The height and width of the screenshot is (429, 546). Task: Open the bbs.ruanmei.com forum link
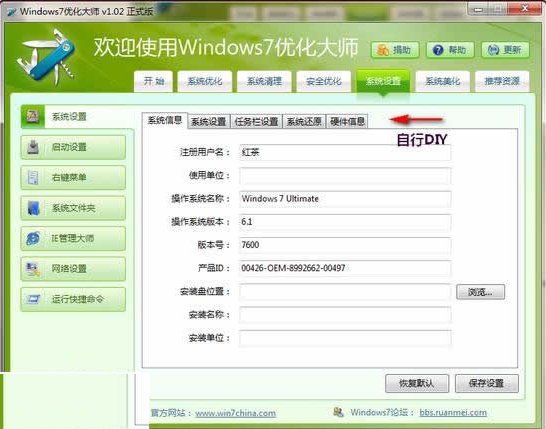[x=453, y=413]
